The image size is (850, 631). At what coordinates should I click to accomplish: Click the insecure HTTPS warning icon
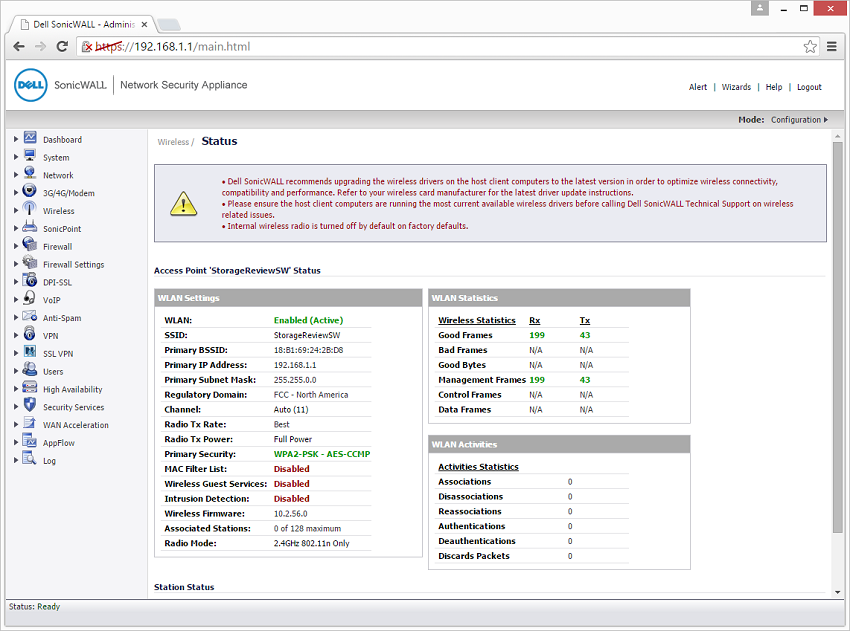87,47
